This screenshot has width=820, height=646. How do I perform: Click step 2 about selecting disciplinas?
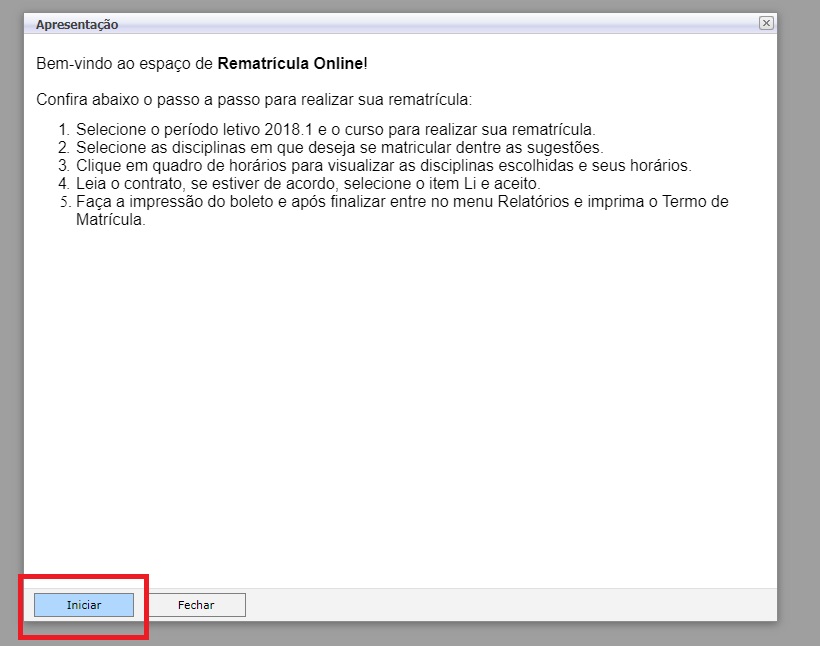339,148
